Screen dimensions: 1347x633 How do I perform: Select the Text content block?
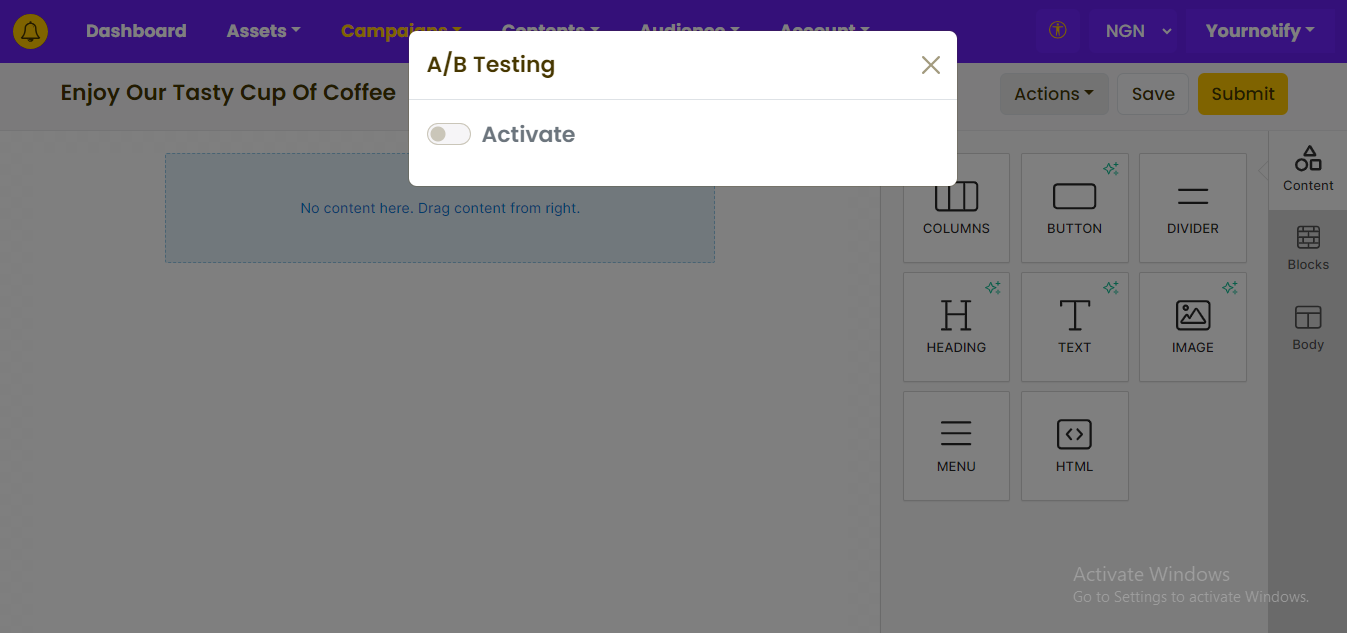click(x=1074, y=327)
